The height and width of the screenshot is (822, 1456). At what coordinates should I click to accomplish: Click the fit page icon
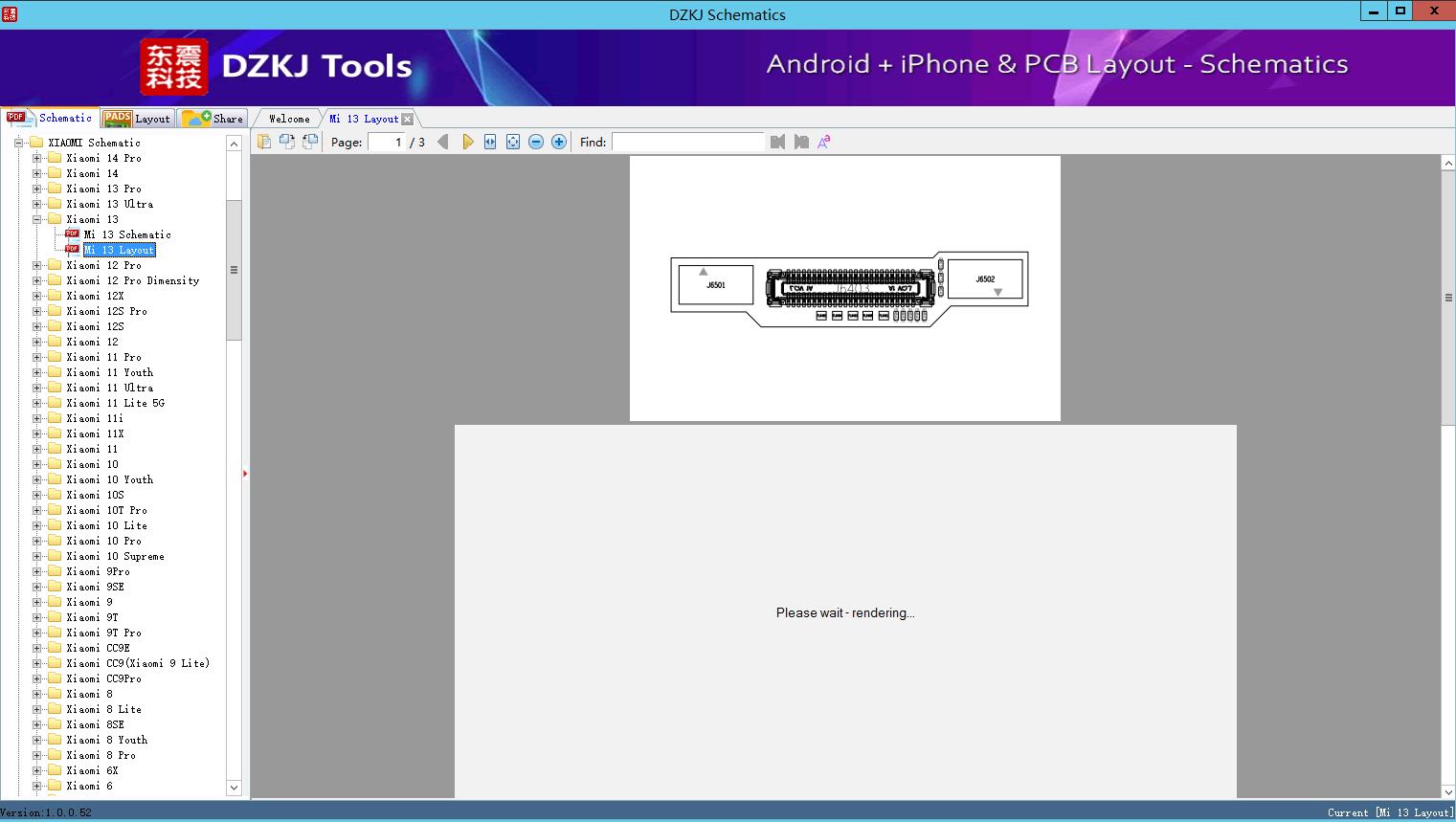coord(513,142)
